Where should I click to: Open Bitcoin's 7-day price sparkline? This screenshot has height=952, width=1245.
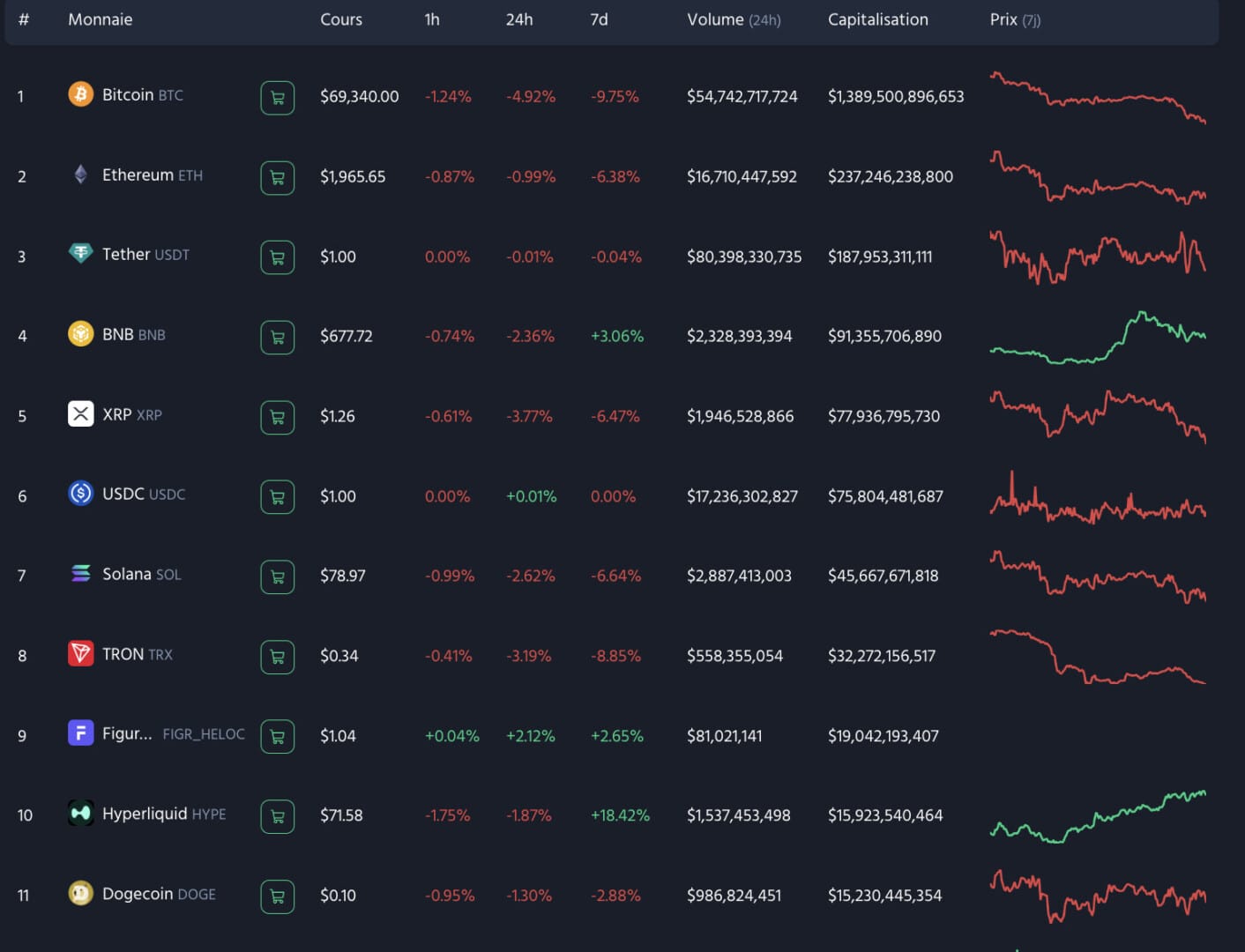[x=1098, y=97]
